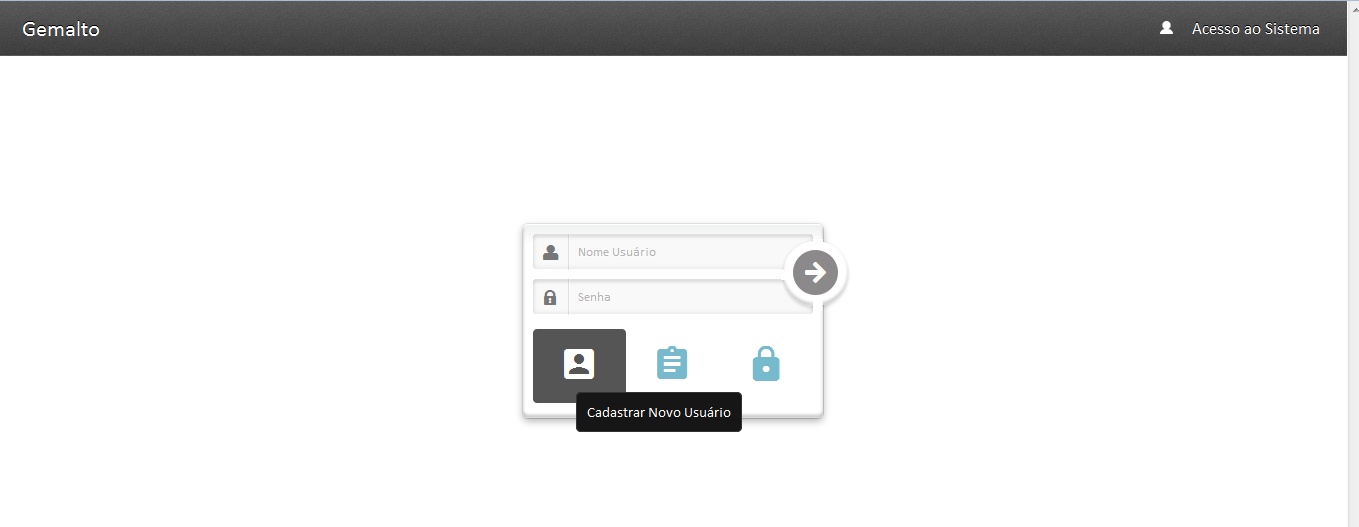Viewport: 1359px width, 527px height.
Task: Click the vertical scrollbar track
Action: click(x=1353, y=270)
